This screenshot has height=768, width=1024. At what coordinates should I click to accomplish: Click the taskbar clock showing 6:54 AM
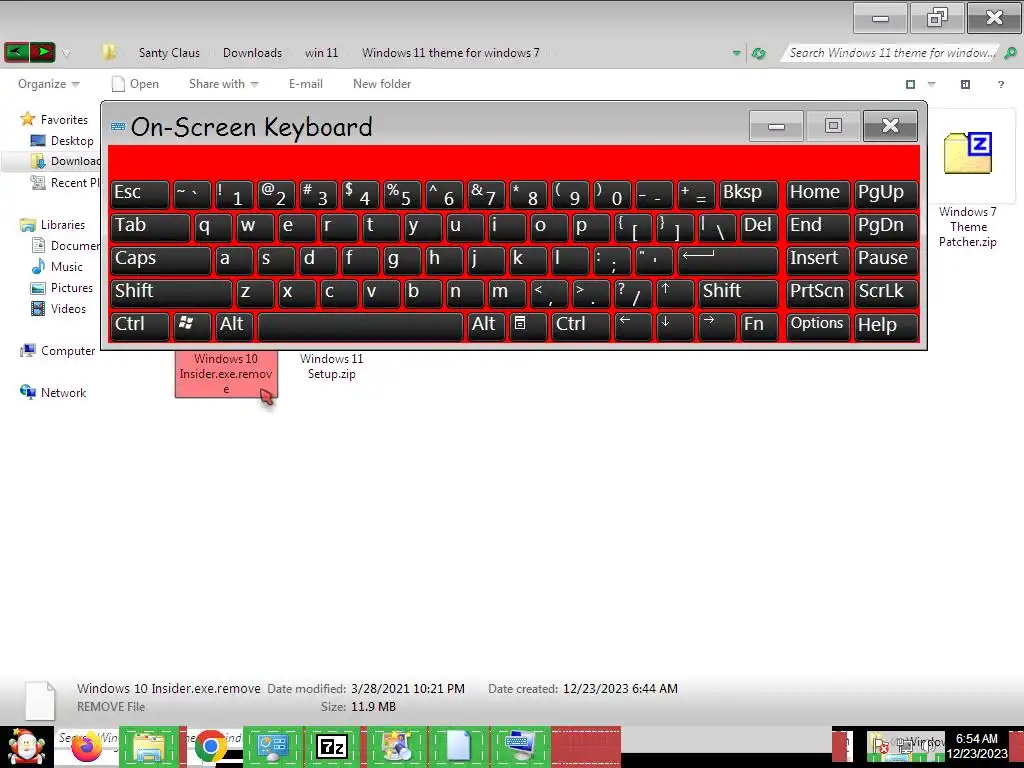coord(977,746)
